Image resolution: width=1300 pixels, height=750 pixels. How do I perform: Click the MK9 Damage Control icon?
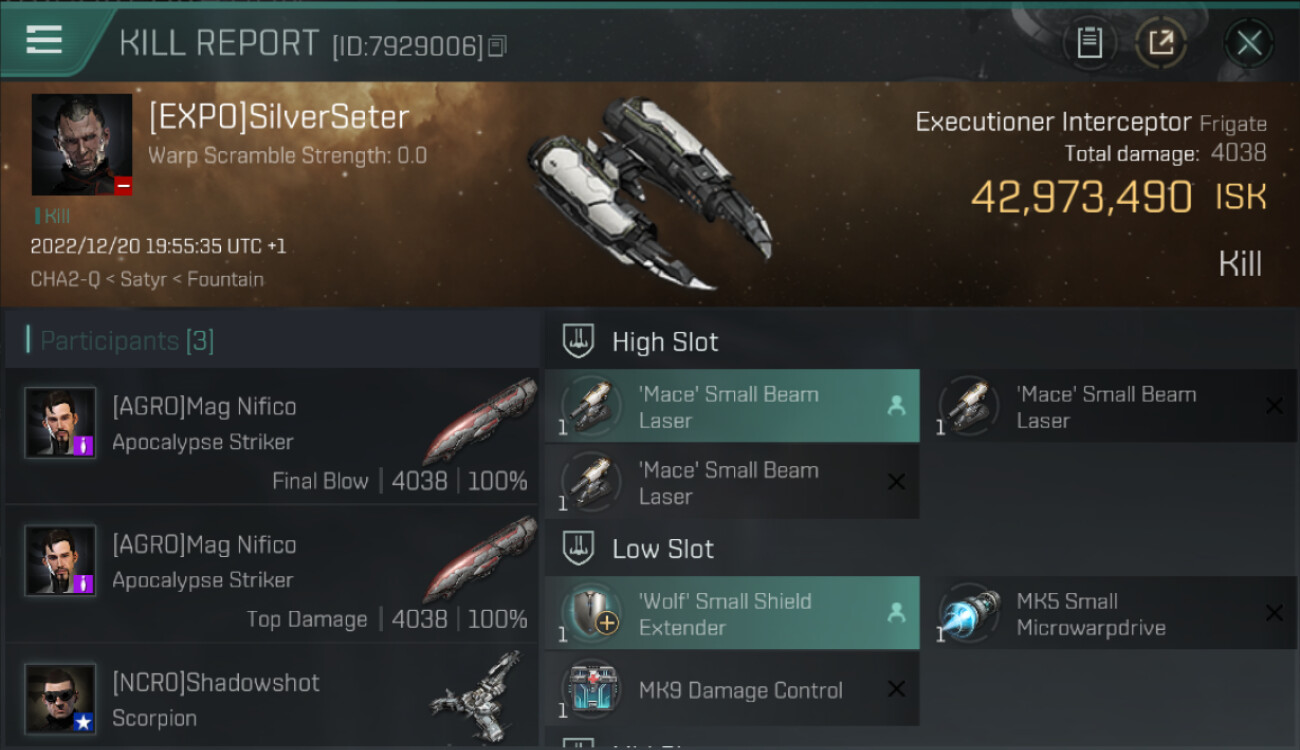click(591, 689)
